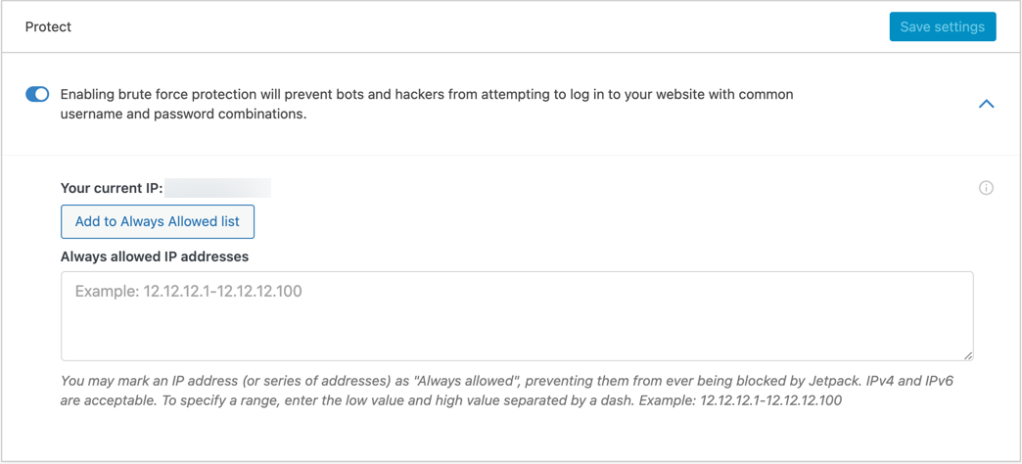Click the textarea resize handle corner
This screenshot has width=1022, height=464.
click(x=968, y=354)
